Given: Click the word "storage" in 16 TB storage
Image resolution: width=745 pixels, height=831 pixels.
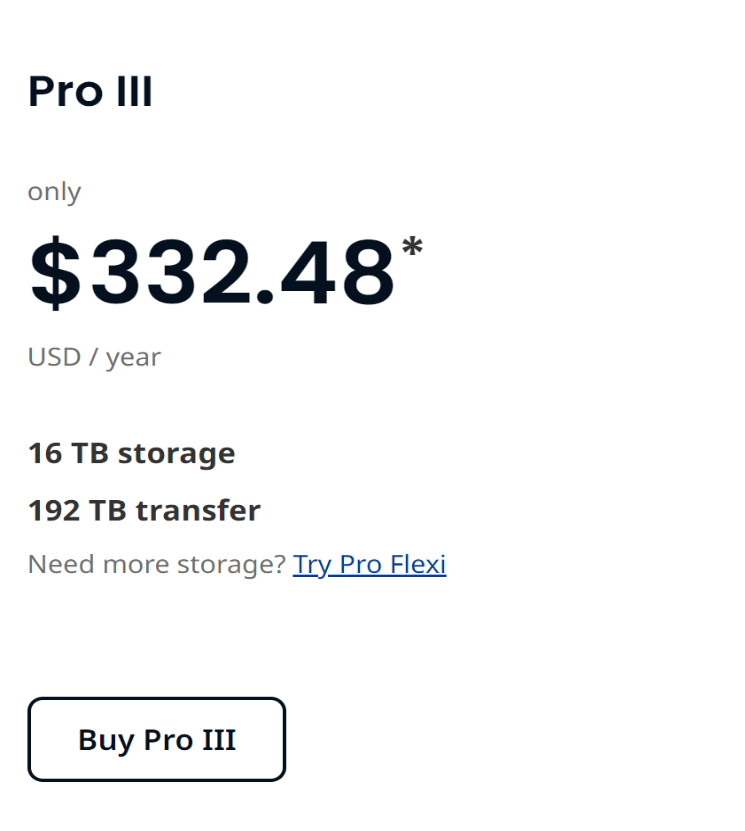Looking at the screenshot, I should coord(176,455).
